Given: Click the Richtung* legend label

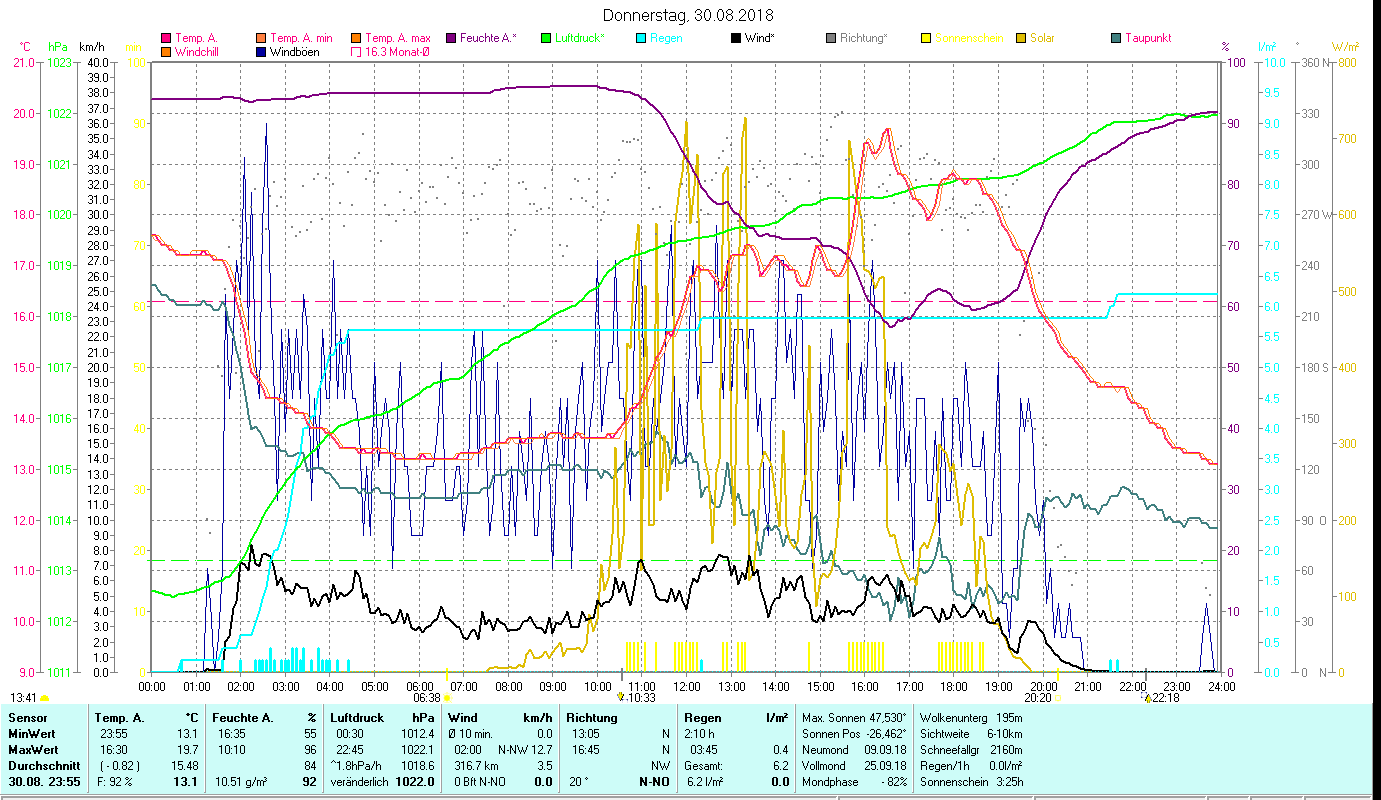Looking at the screenshot, I should (864, 38).
